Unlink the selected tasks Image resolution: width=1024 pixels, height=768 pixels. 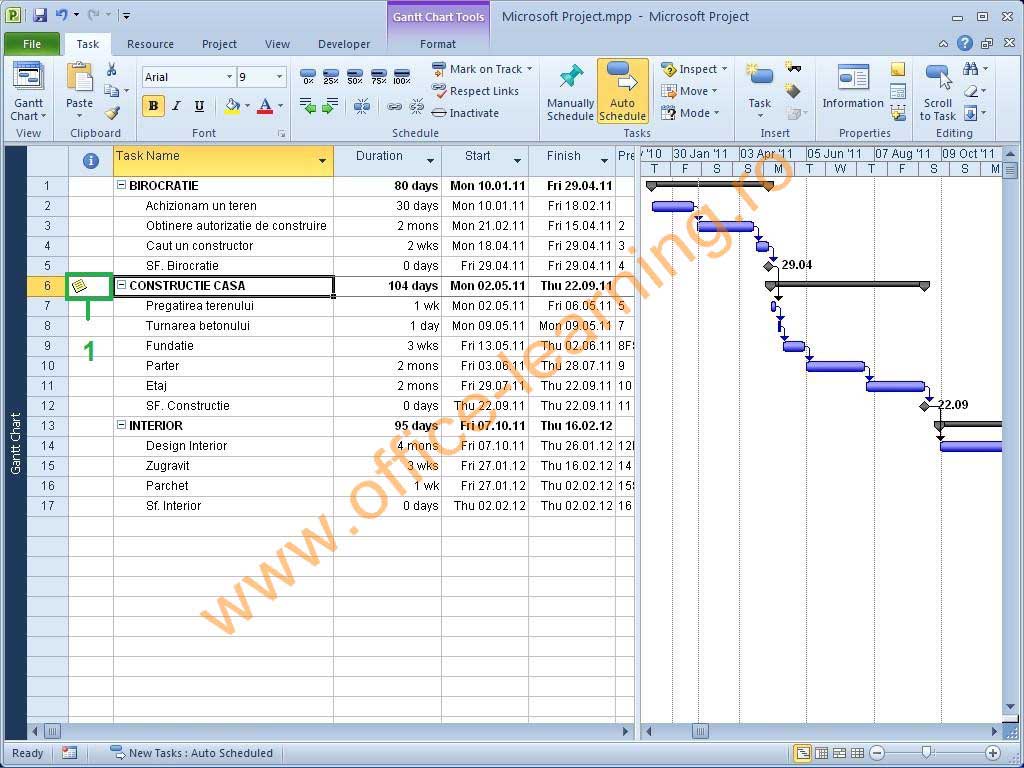[416, 106]
